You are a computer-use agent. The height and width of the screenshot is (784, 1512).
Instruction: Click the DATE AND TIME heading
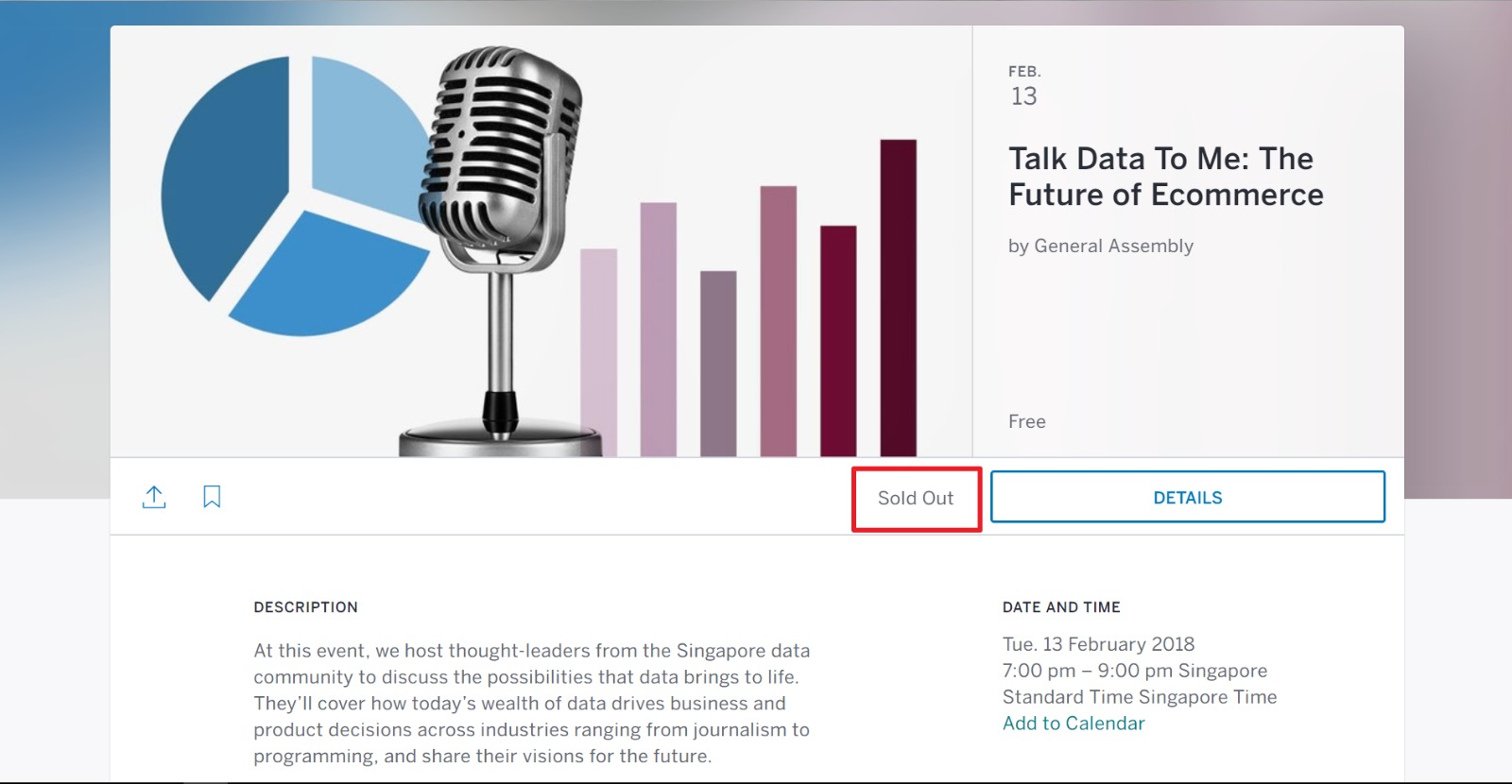click(1060, 607)
